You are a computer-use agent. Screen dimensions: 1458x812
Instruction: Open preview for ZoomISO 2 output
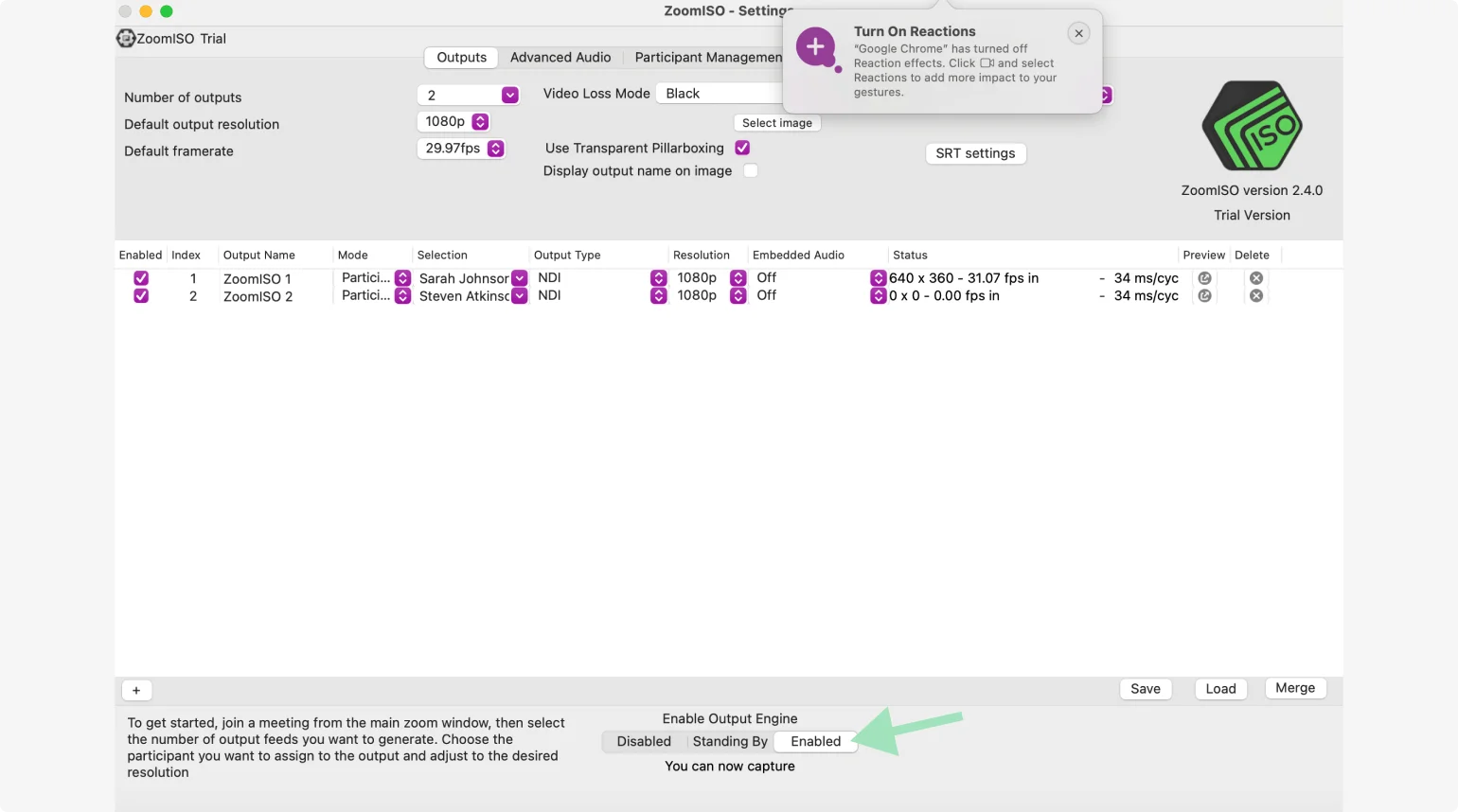coord(1204,295)
